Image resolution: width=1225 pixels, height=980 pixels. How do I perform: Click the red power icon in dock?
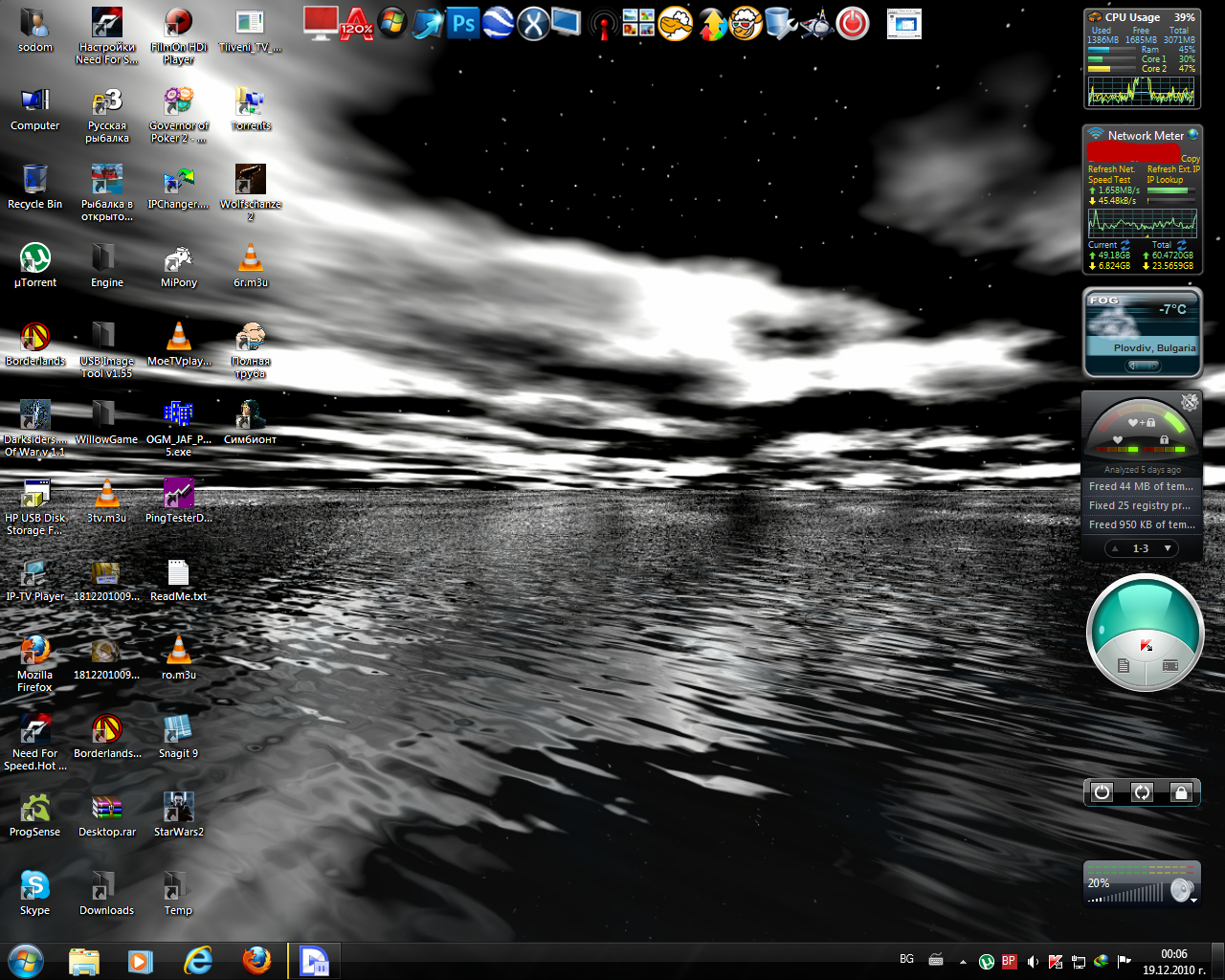(x=852, y=23)
